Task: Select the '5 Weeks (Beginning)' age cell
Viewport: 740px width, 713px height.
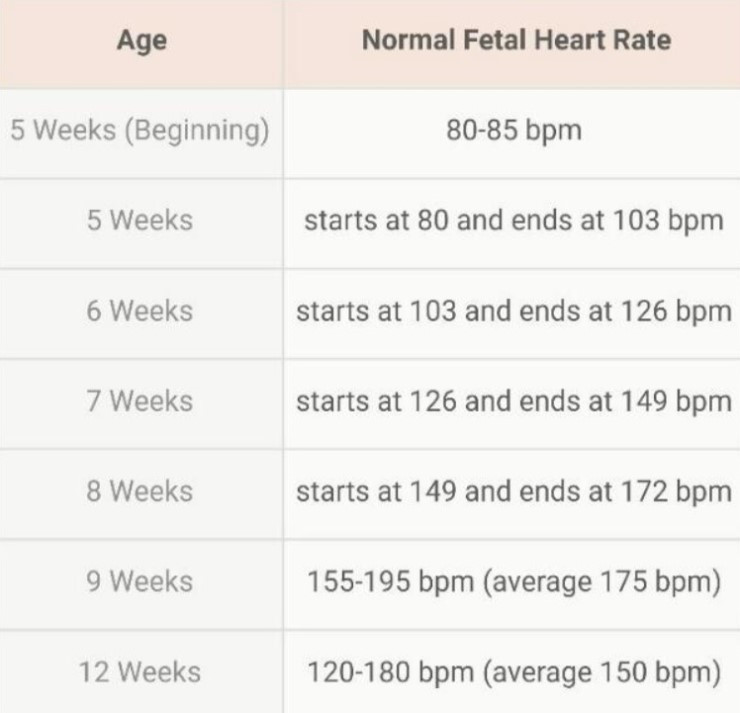Action: click(140, 131)
